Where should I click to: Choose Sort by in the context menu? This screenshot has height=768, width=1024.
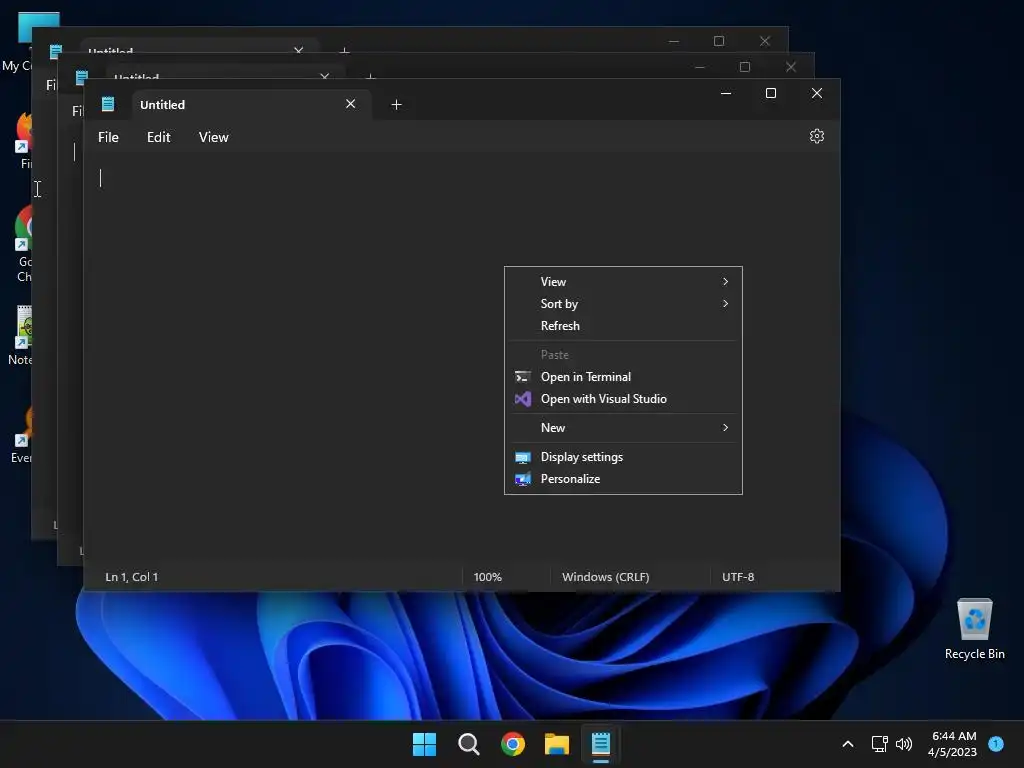pos(623,304)
